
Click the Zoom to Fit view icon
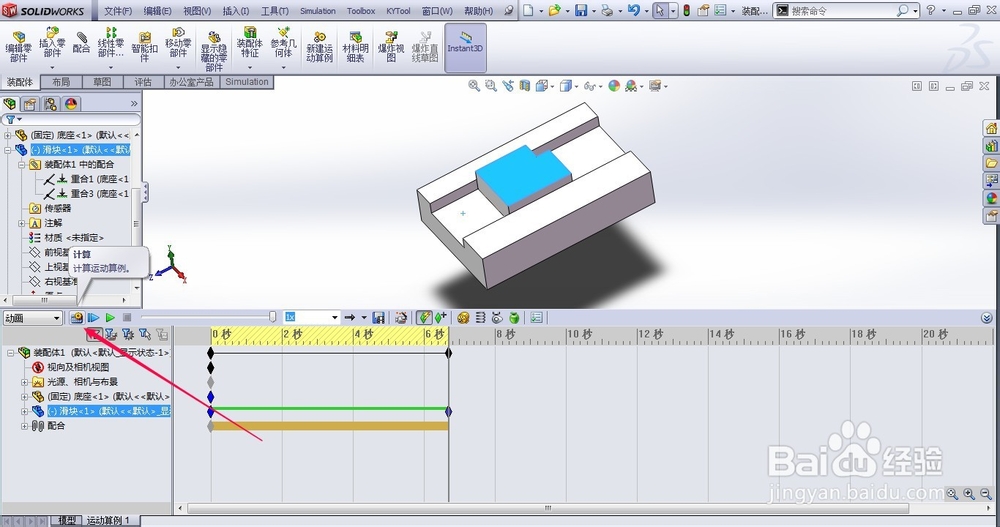(x=474, y=85)
